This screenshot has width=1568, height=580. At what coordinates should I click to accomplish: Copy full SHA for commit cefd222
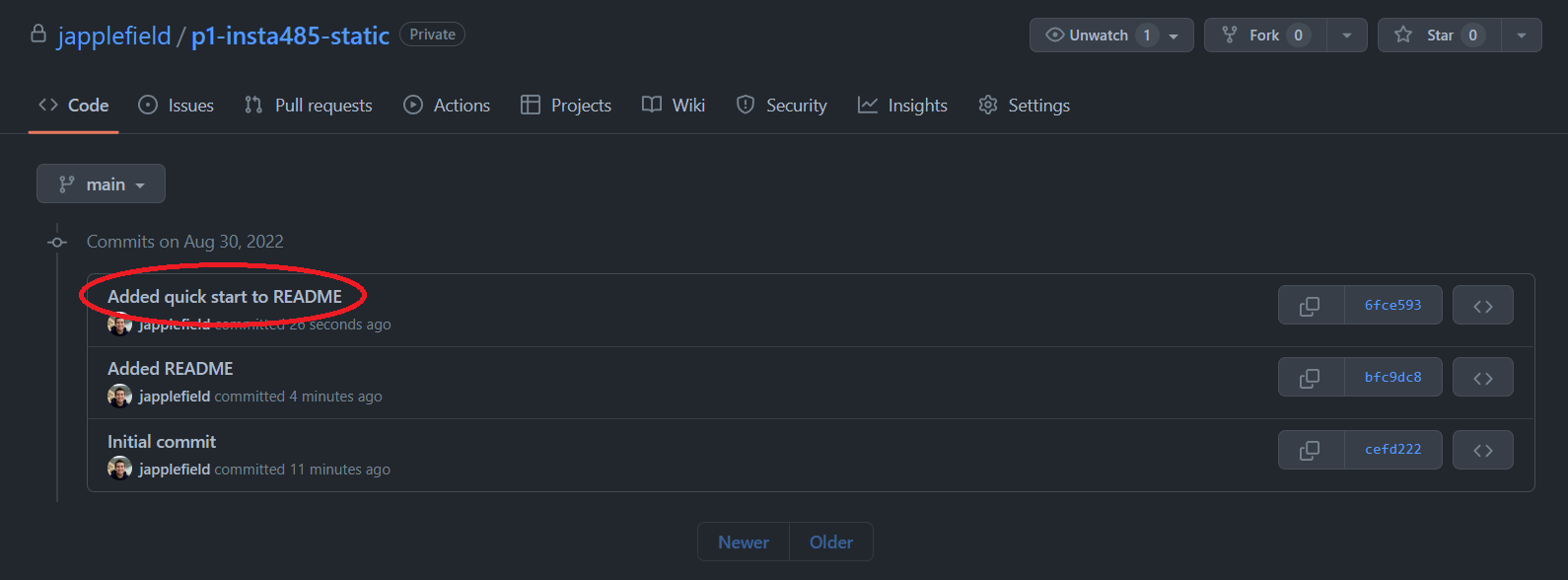pyautogui.click(x=1310, y=450)
